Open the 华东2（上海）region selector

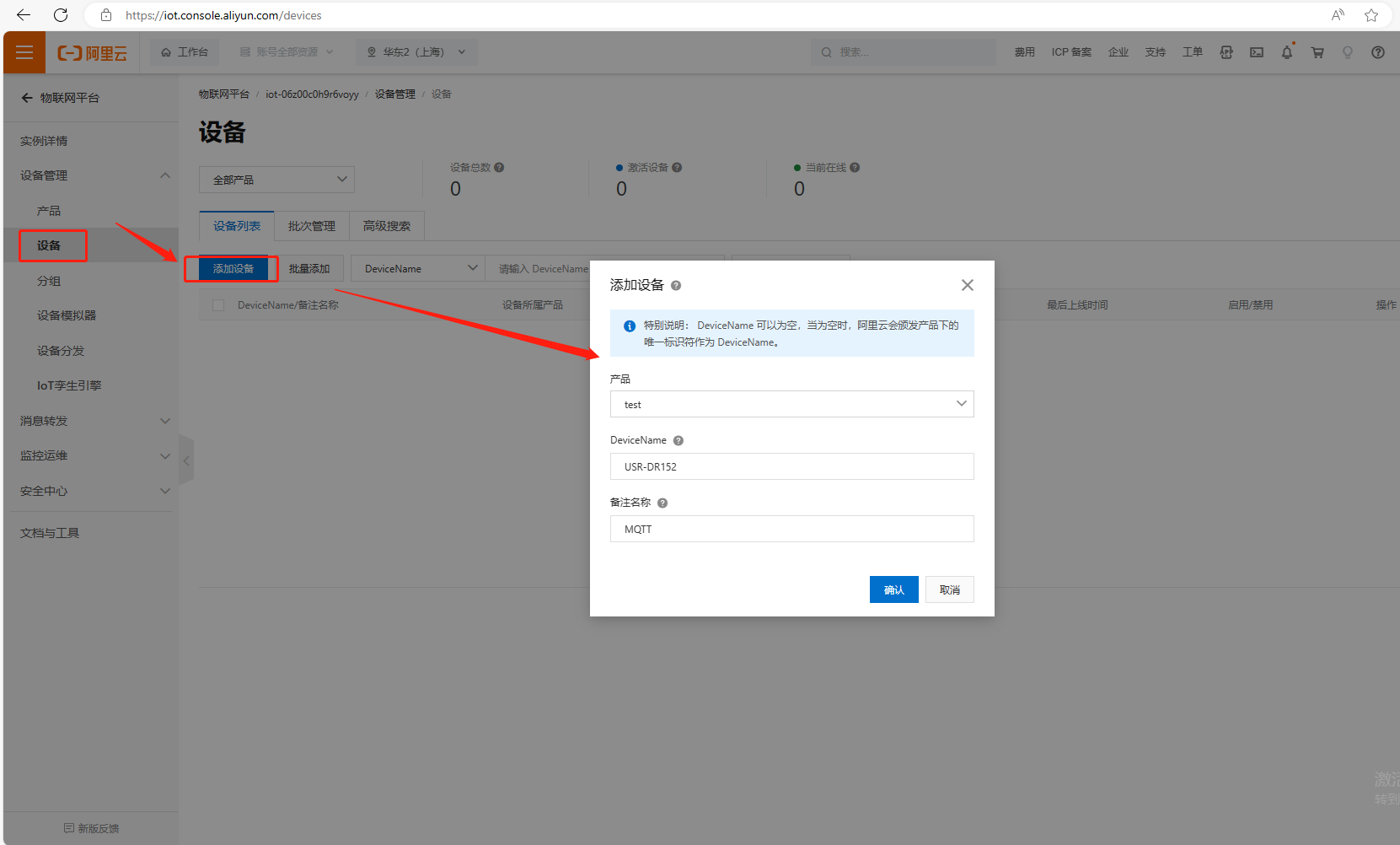(x=416, y=52)
